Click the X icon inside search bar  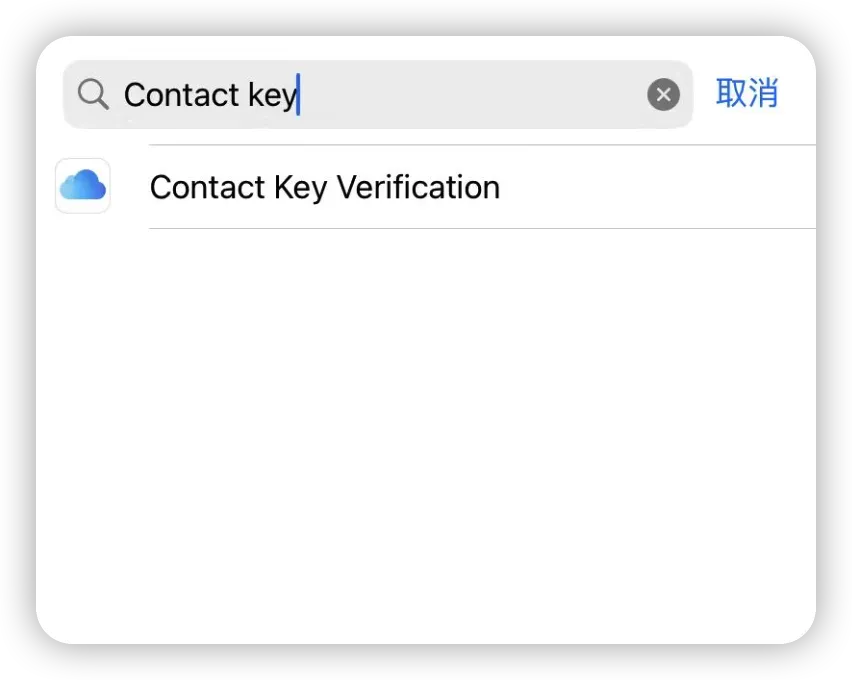663,95
